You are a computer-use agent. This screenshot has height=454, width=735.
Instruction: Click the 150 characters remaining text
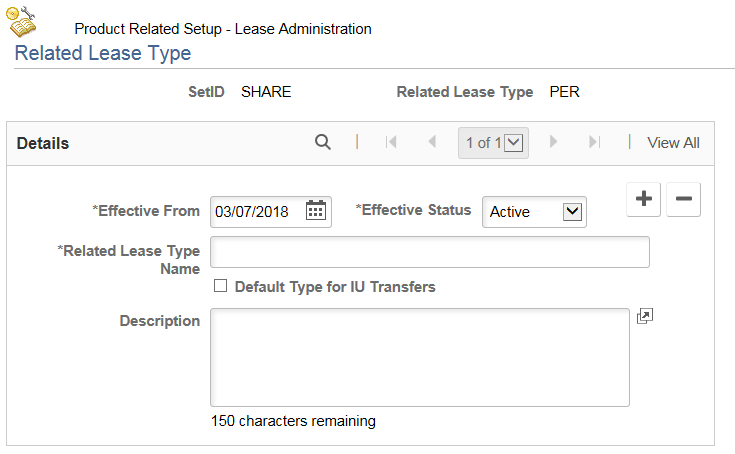coord(293,421)
